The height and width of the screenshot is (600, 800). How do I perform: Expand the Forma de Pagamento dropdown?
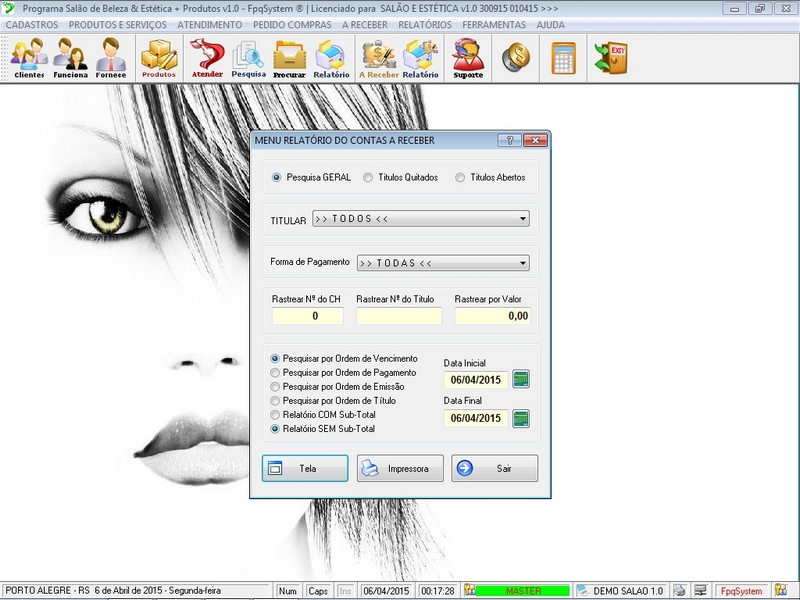click(x=523, y=263)
